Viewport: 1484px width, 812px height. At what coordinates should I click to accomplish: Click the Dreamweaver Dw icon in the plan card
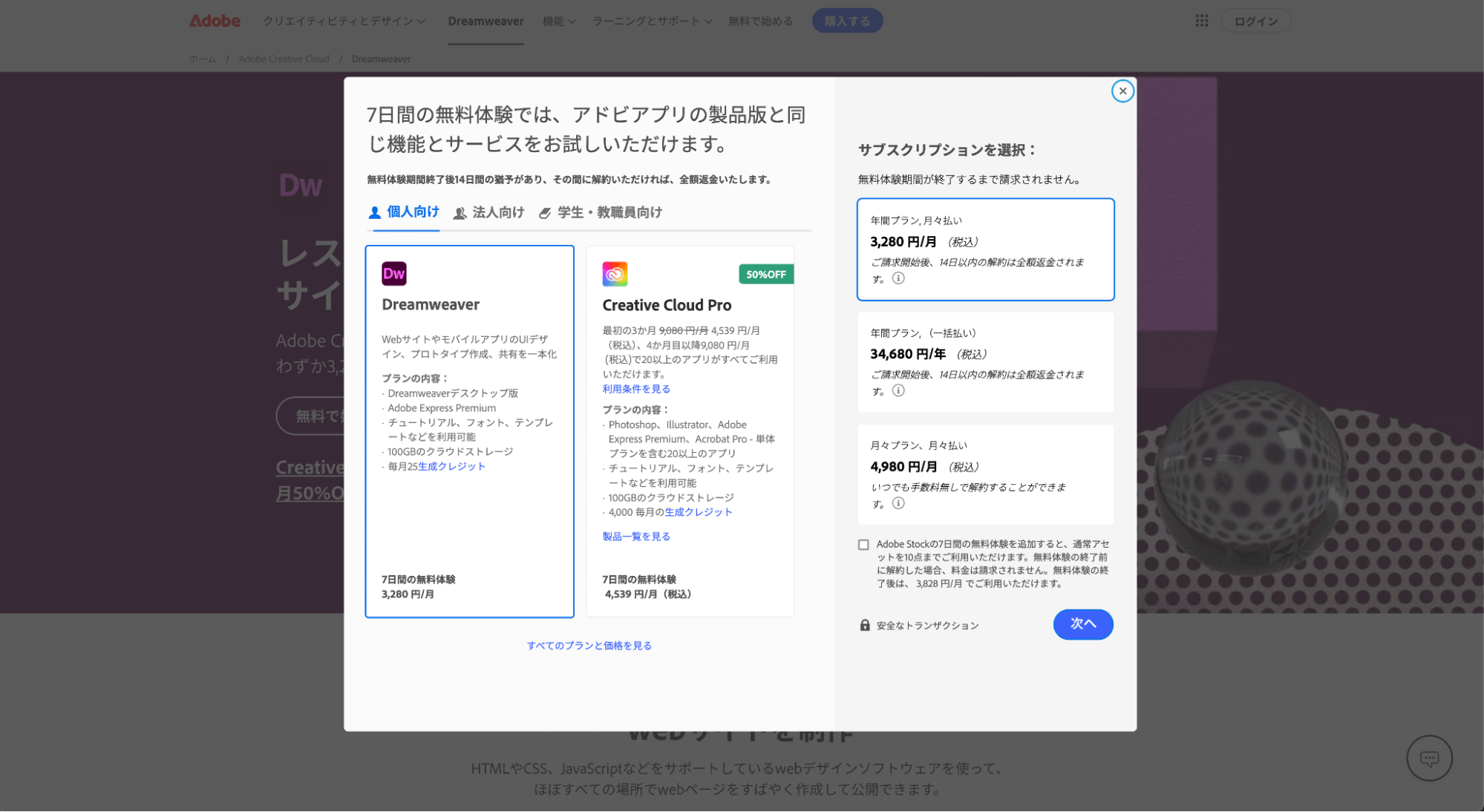coord(394,274)
